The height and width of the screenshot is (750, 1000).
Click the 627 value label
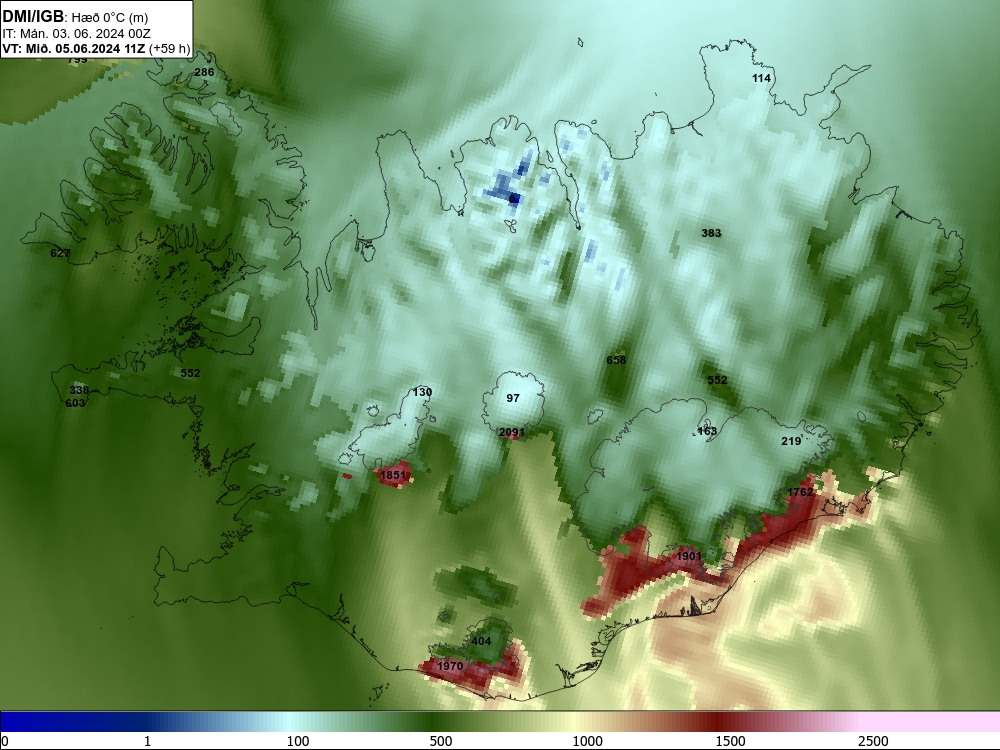tap(60, 253)
